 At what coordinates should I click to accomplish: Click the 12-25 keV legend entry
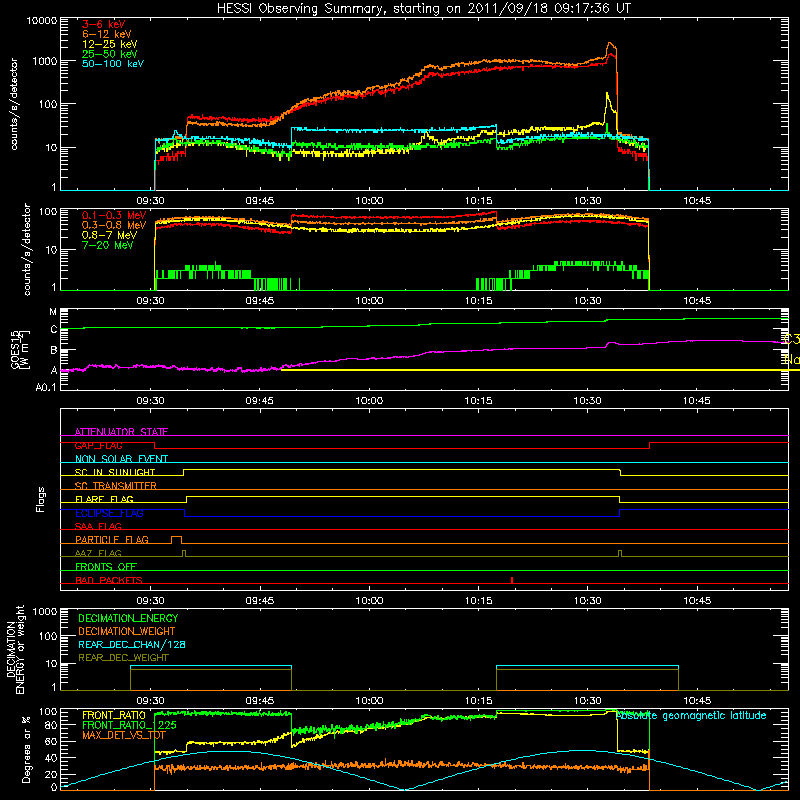click(110, 44)
